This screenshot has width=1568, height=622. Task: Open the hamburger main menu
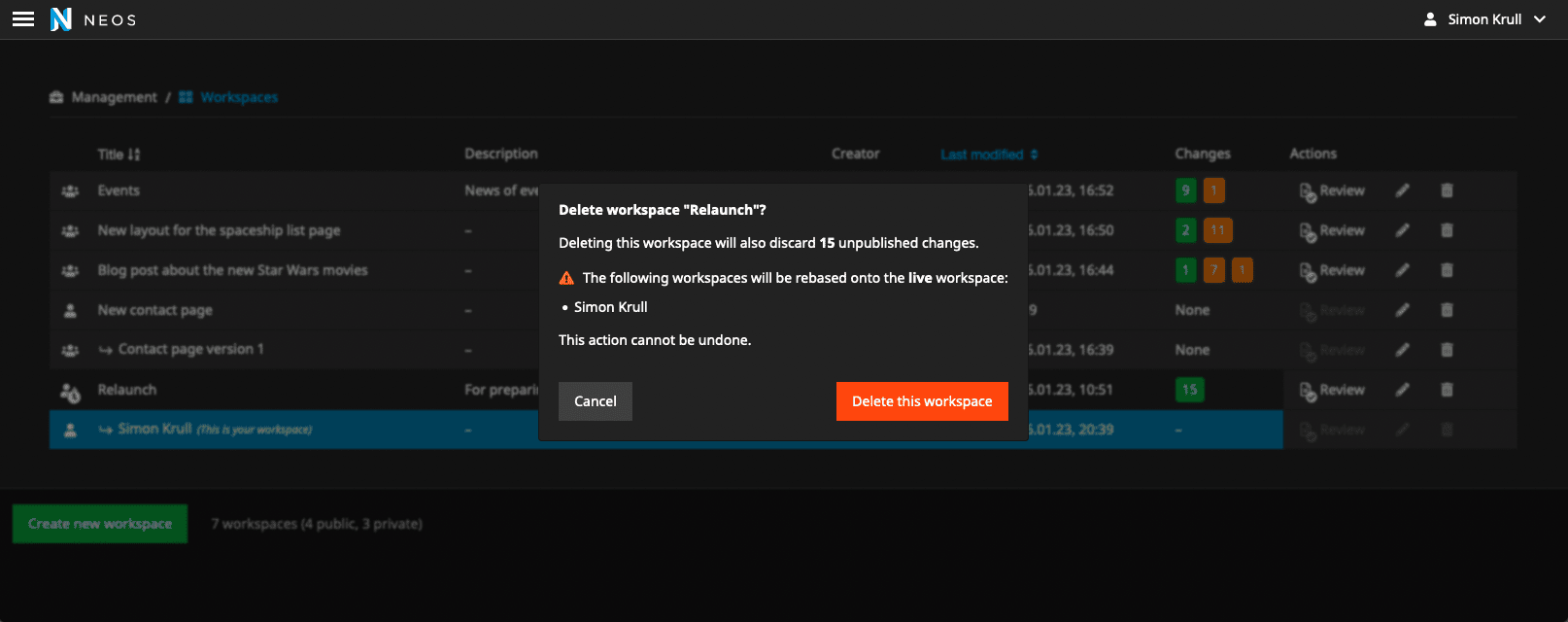pyautogui.click(x=23, y=19)
